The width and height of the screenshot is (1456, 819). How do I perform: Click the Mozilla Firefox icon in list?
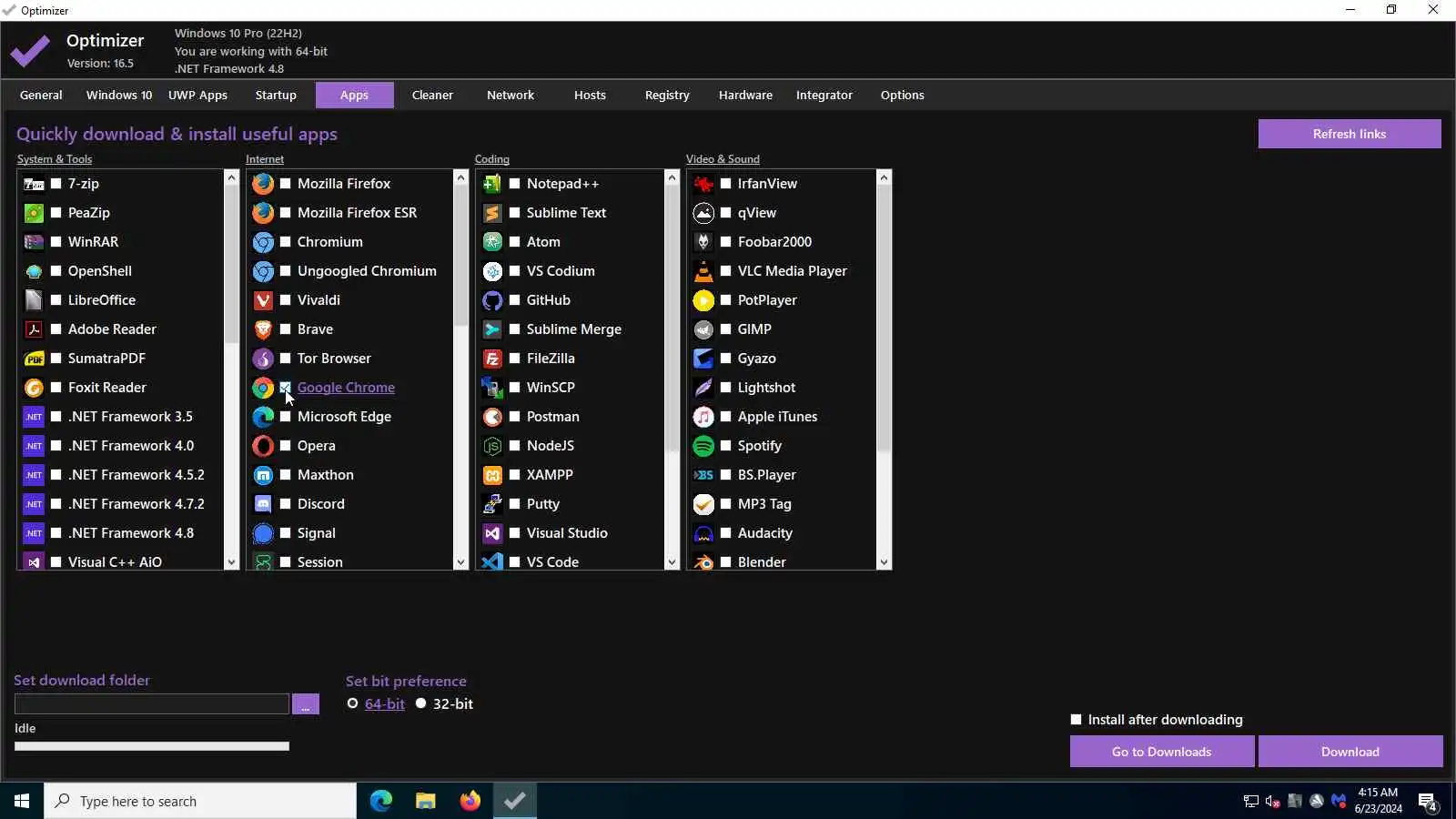pyautogui.click(x=263, y=184)
